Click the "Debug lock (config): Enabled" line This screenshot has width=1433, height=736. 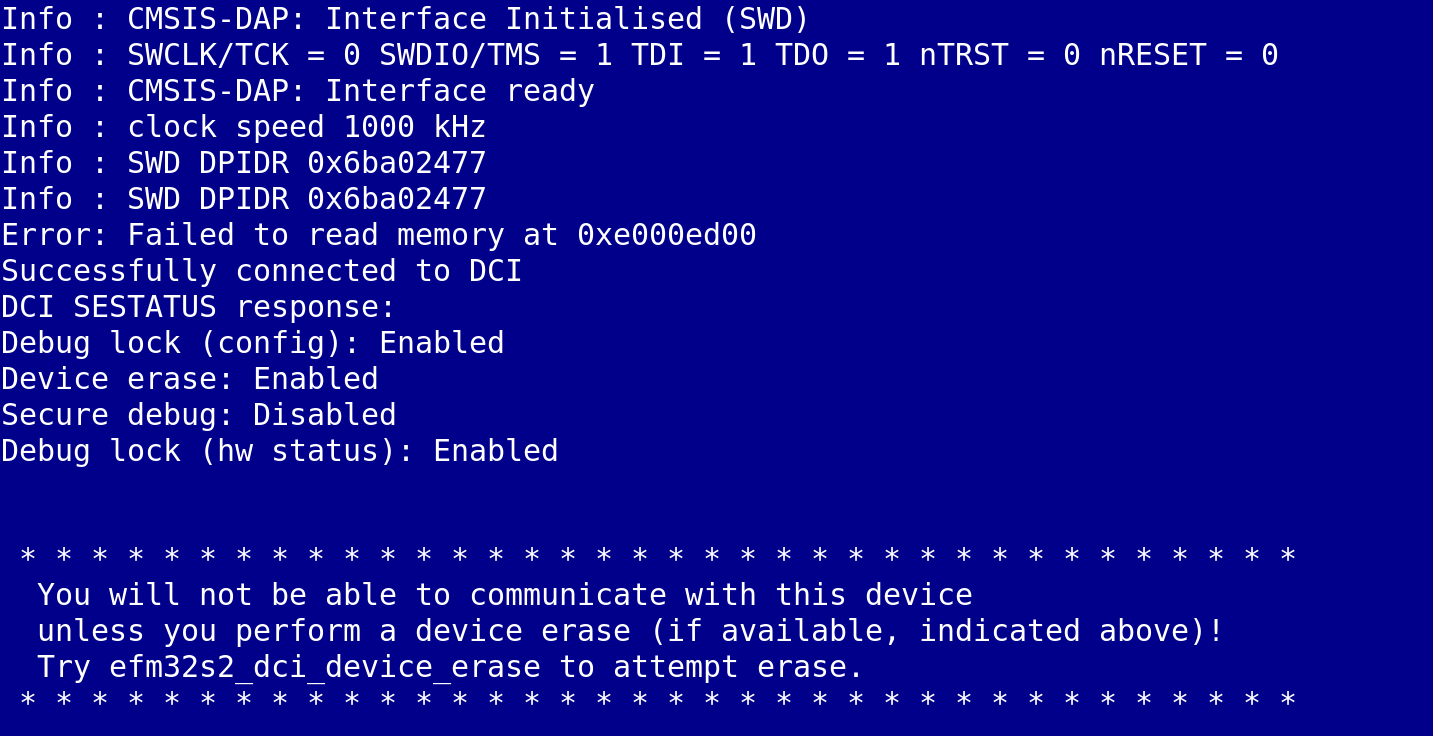pyautogui.click(x=253, y=343)
